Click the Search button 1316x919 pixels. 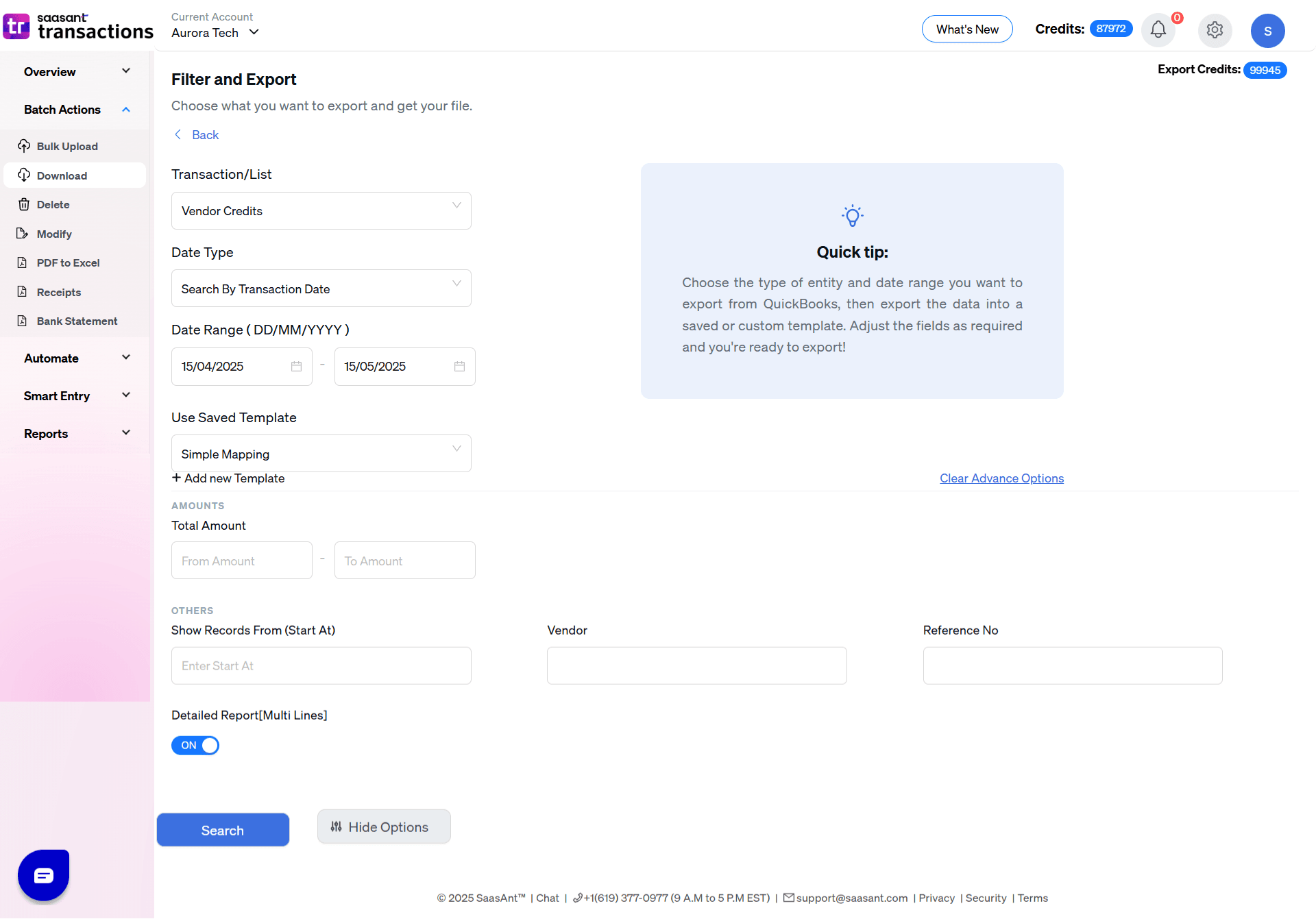click(223, 830)
